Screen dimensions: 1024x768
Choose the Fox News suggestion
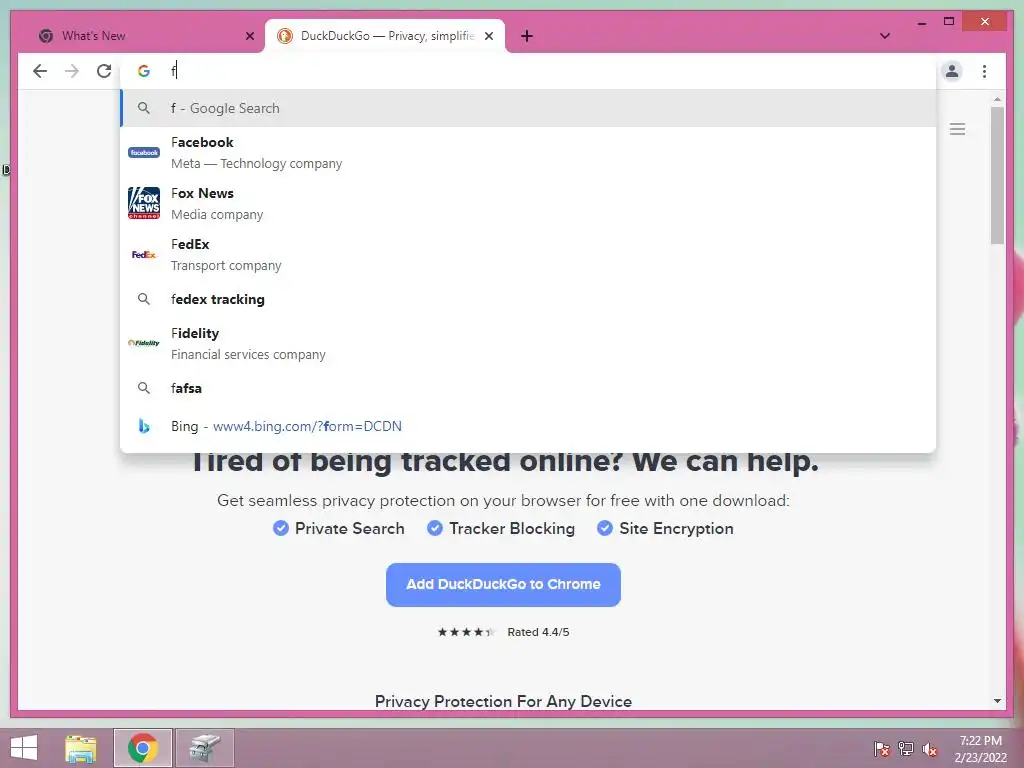528,204
